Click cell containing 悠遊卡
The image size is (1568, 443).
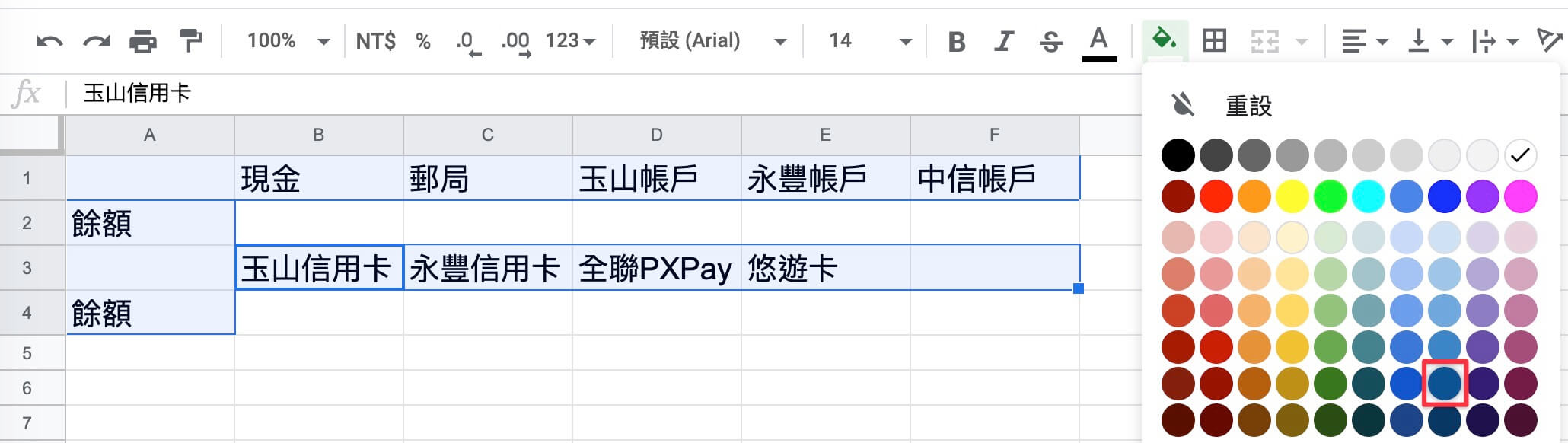click(x=826, y=268)
